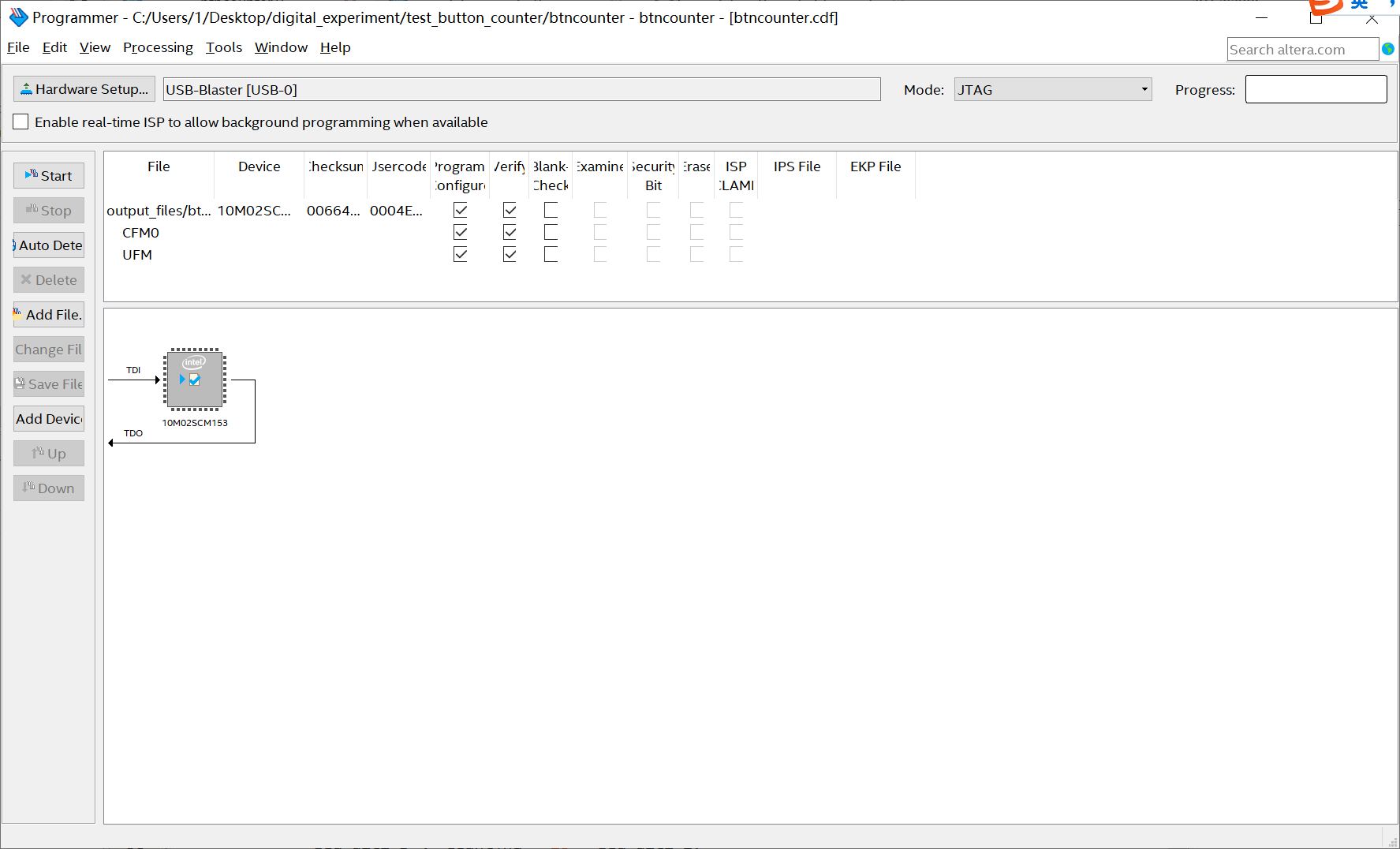Uncheck Verify for the CFM0 row
The width and height of the screenshot is (1400, 849).
[510, 232]
